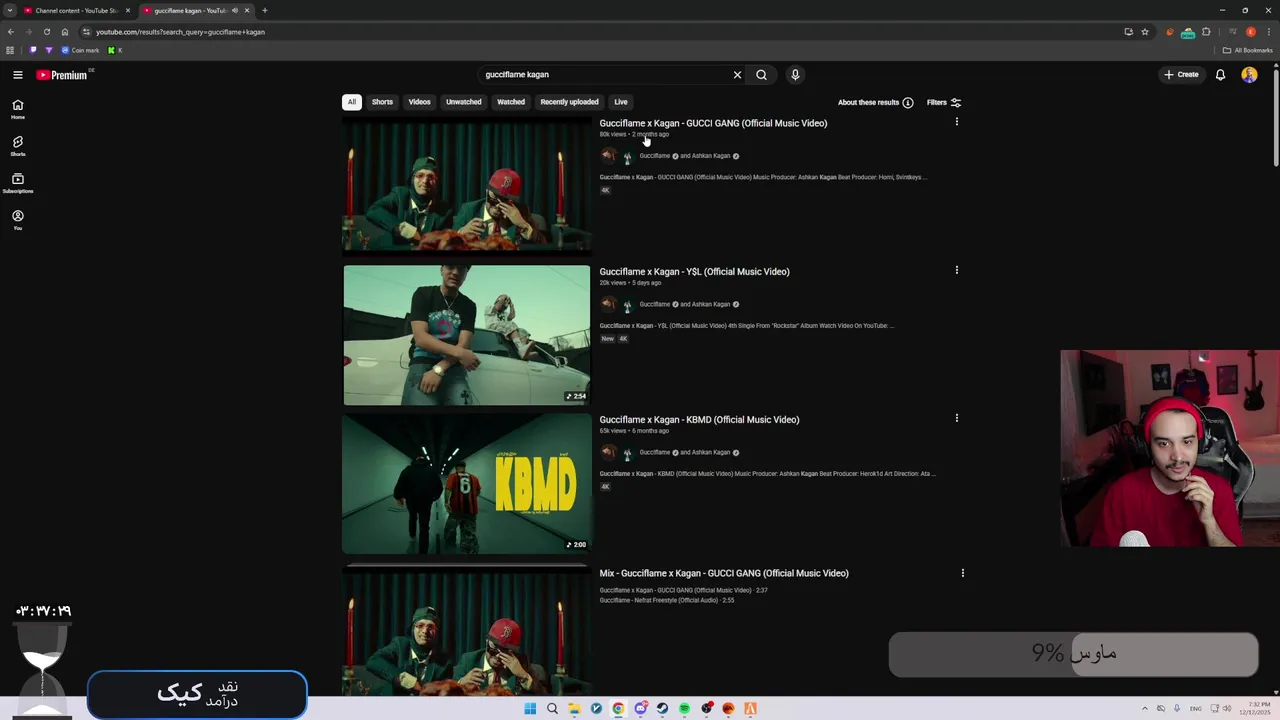The image size is (1280, 720).
Task: Click the browser address bar URL
Action: click(180, 32)
